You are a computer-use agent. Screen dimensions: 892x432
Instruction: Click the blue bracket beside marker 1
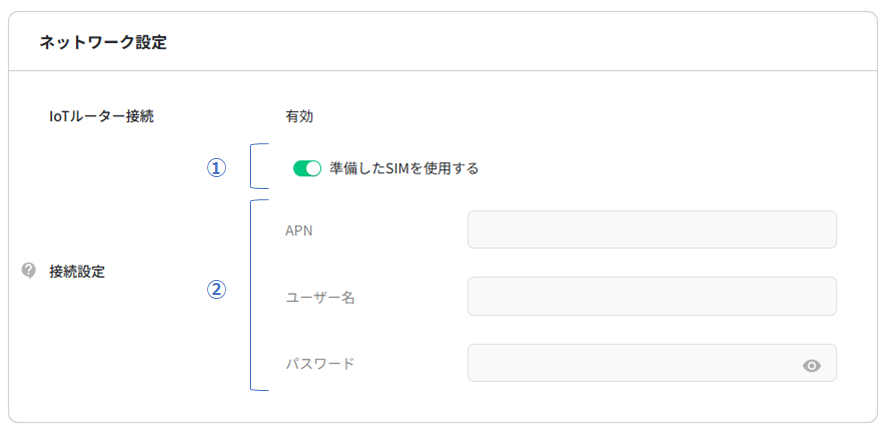pos(252,166)
